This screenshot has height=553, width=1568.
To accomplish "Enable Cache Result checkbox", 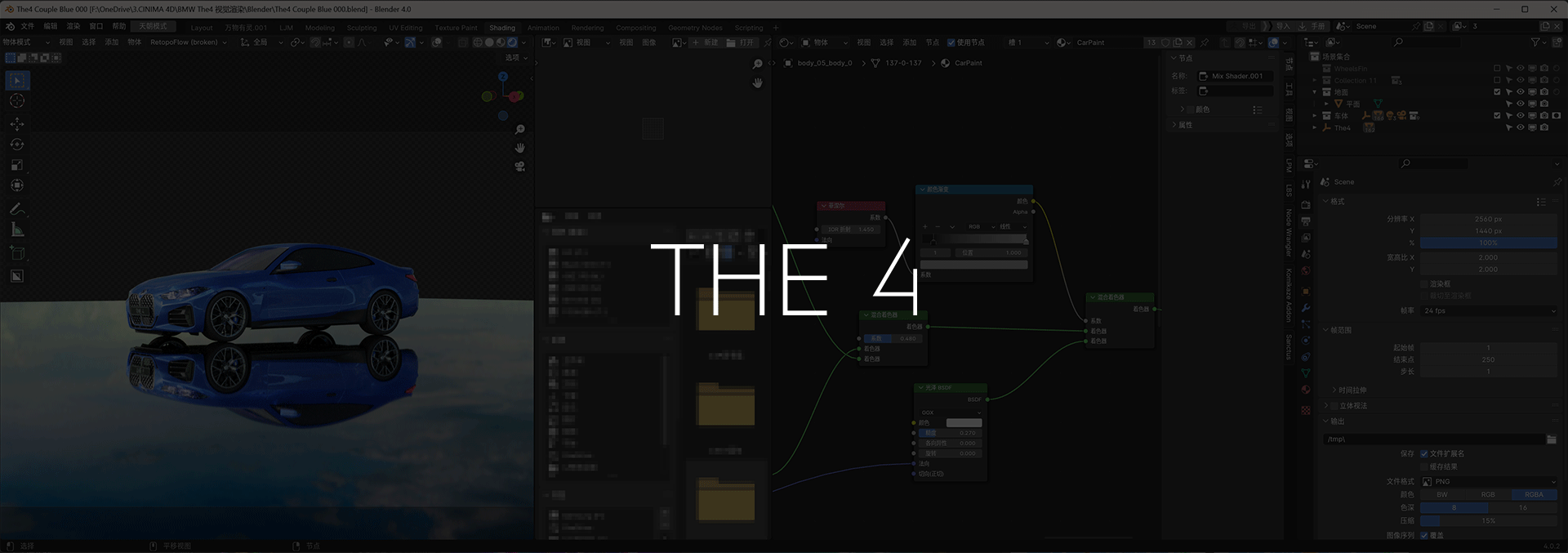I will (1424, 466).
